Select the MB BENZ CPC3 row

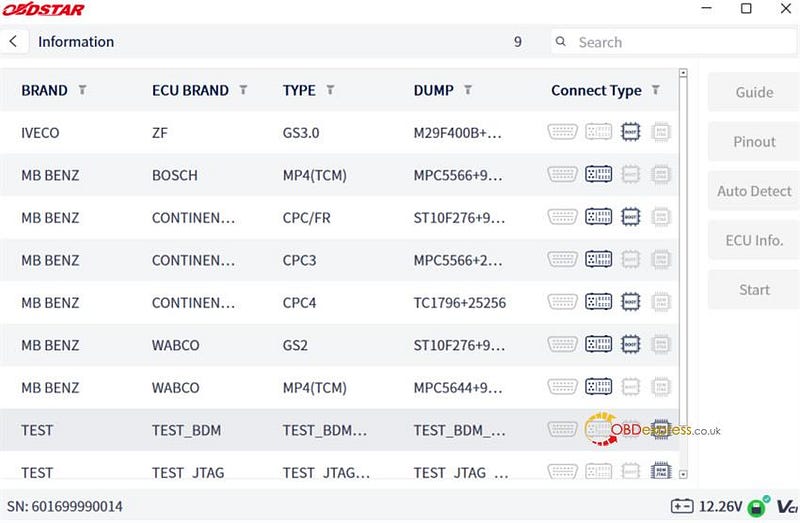339,260
